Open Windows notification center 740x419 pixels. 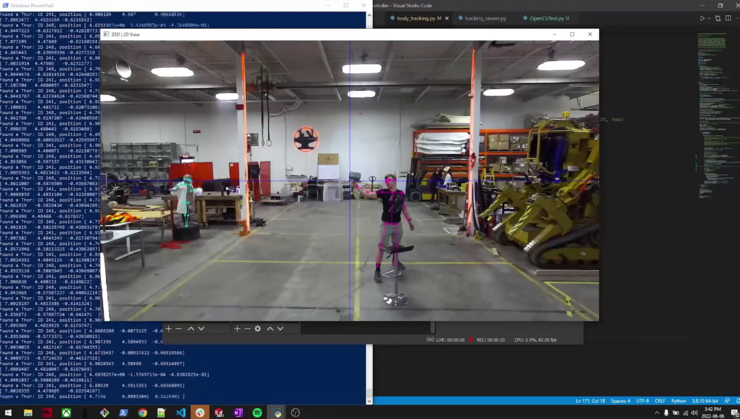point(734,413)
